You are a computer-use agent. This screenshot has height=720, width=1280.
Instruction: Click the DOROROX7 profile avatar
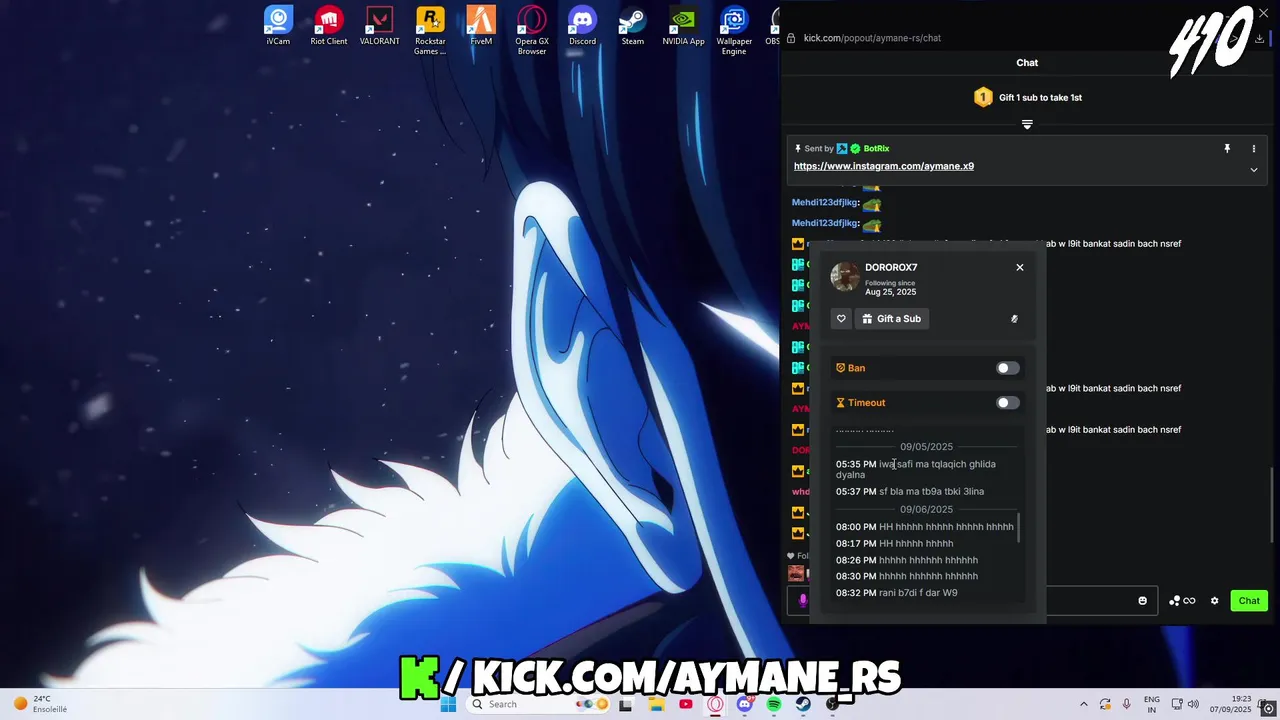845,277
